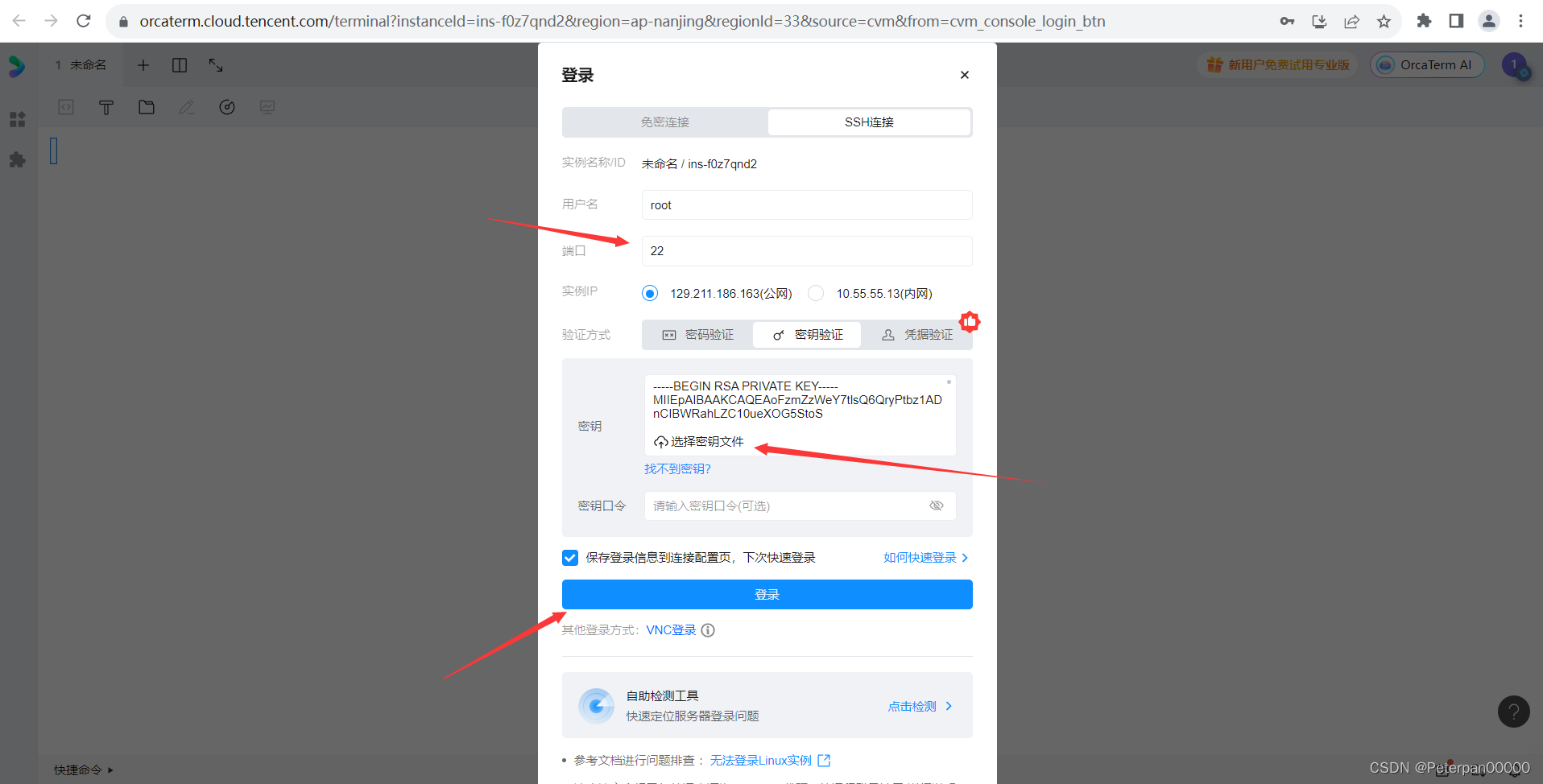
Task: Click the lock site info icon
Action: (123, 22)
